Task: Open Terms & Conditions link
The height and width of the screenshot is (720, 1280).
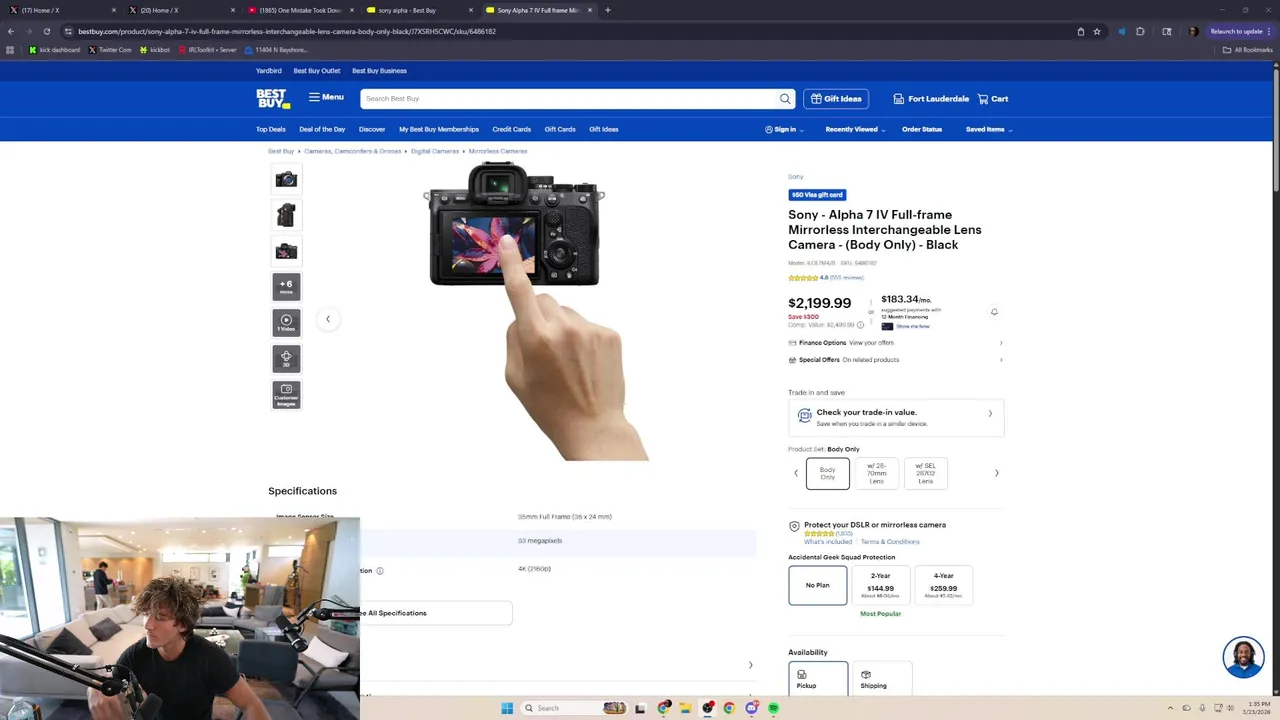Action: click(x=890, y=542)
